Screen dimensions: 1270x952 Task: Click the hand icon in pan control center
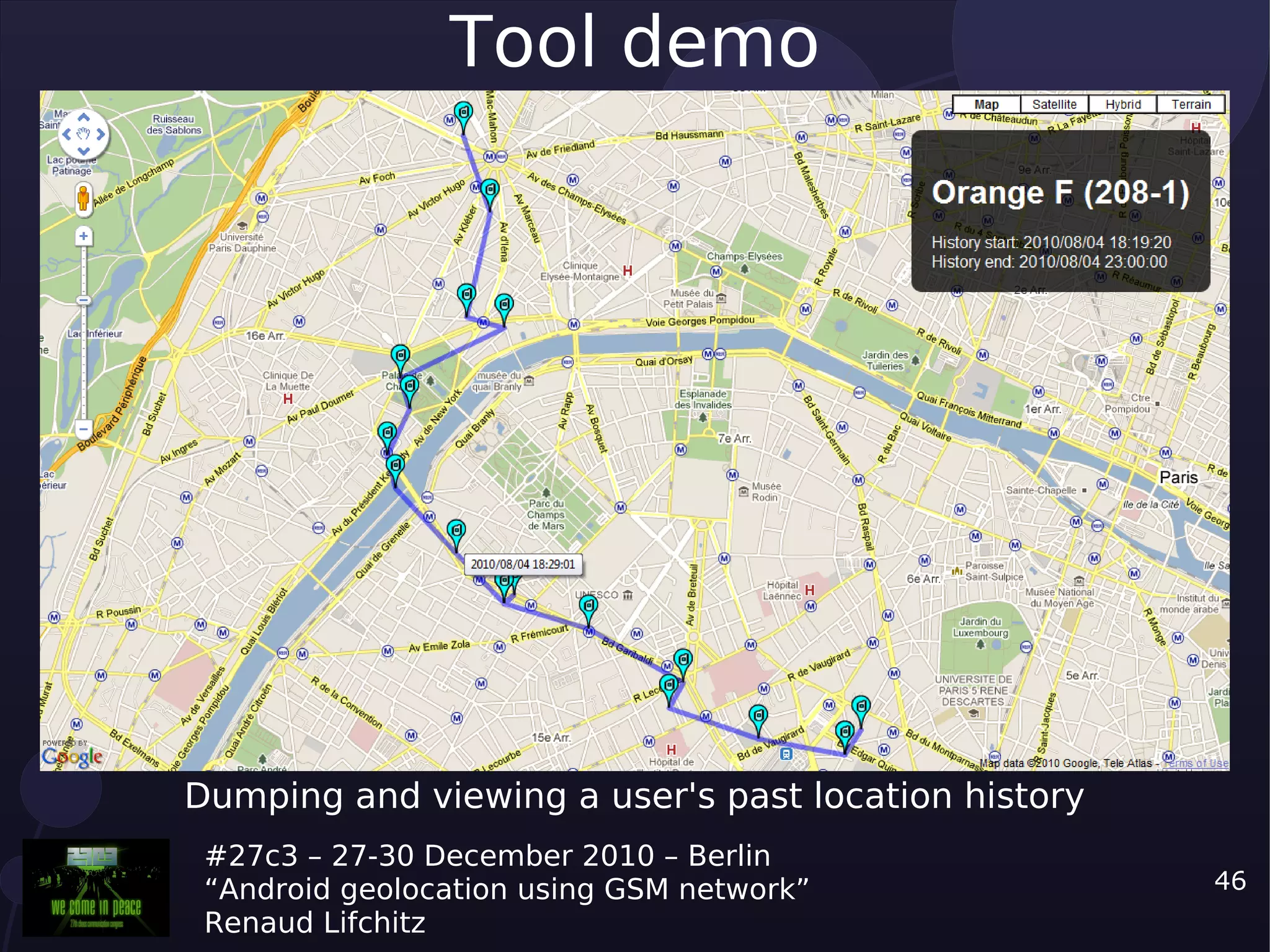(84, 134)
